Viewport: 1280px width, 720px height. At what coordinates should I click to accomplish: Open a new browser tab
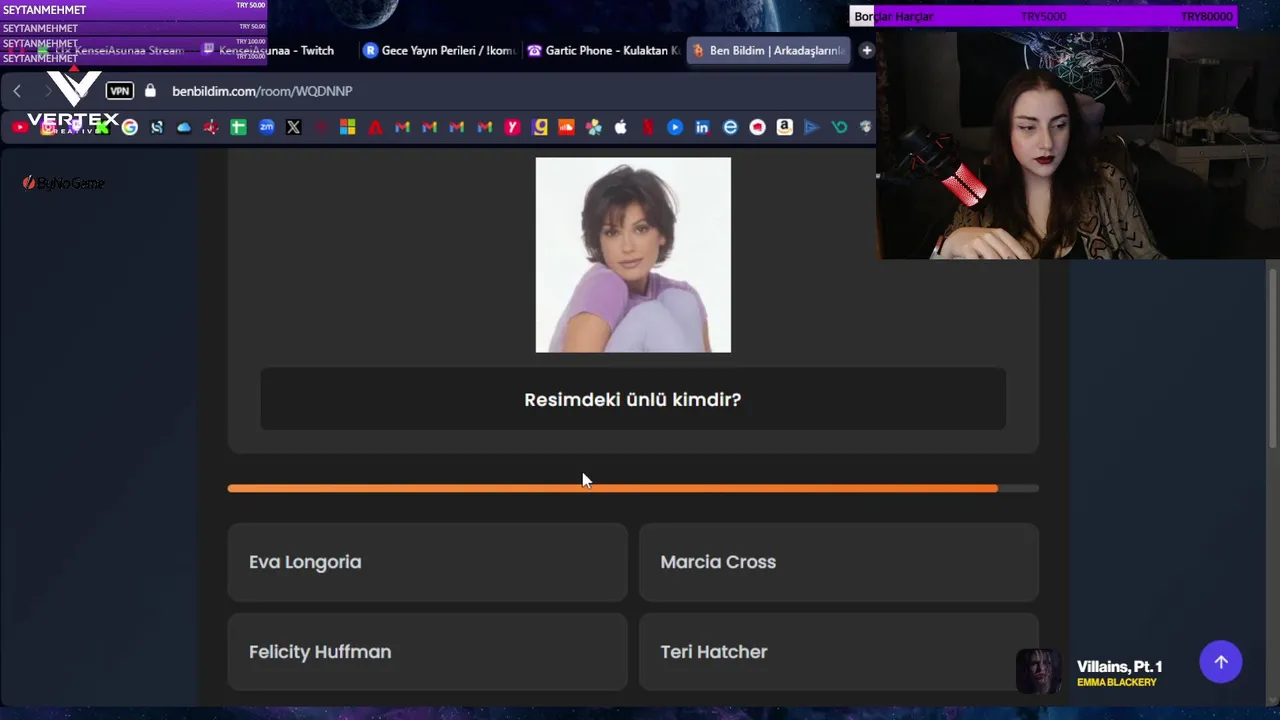[x=866, y=50]
